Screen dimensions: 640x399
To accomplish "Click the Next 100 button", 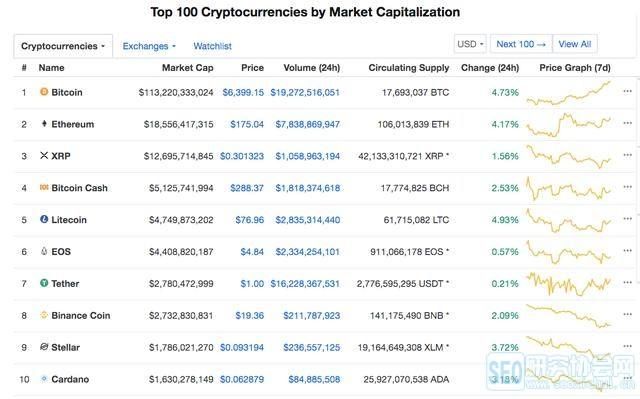I will pos(521,44).
